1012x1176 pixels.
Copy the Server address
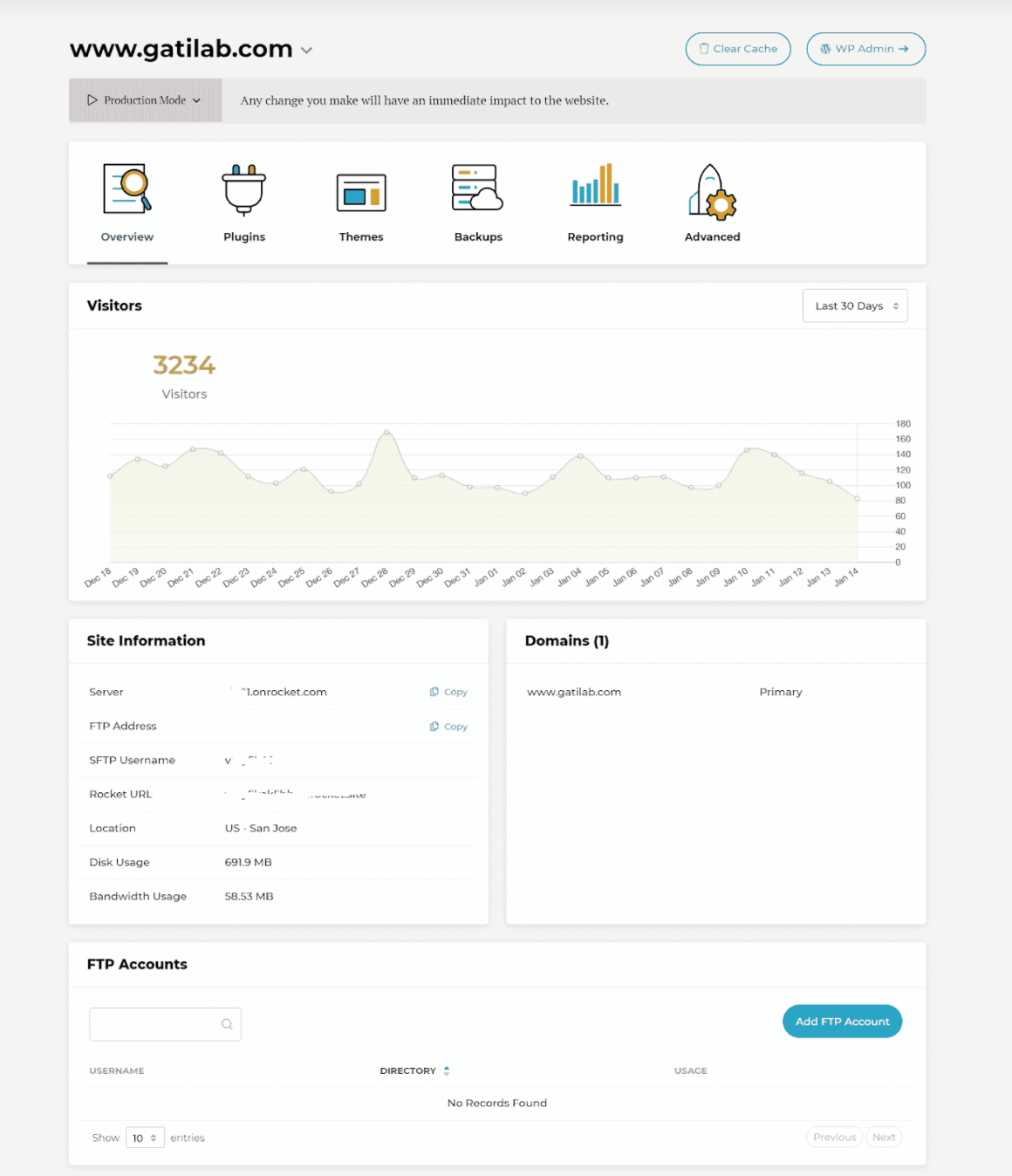(448, 691)
